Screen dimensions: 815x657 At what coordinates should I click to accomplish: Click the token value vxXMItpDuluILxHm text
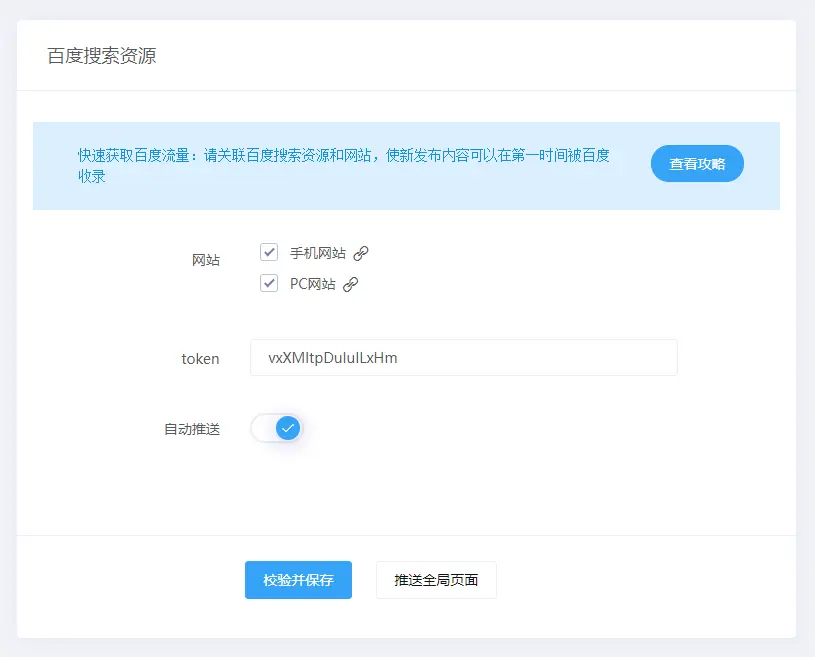point(333,358)
